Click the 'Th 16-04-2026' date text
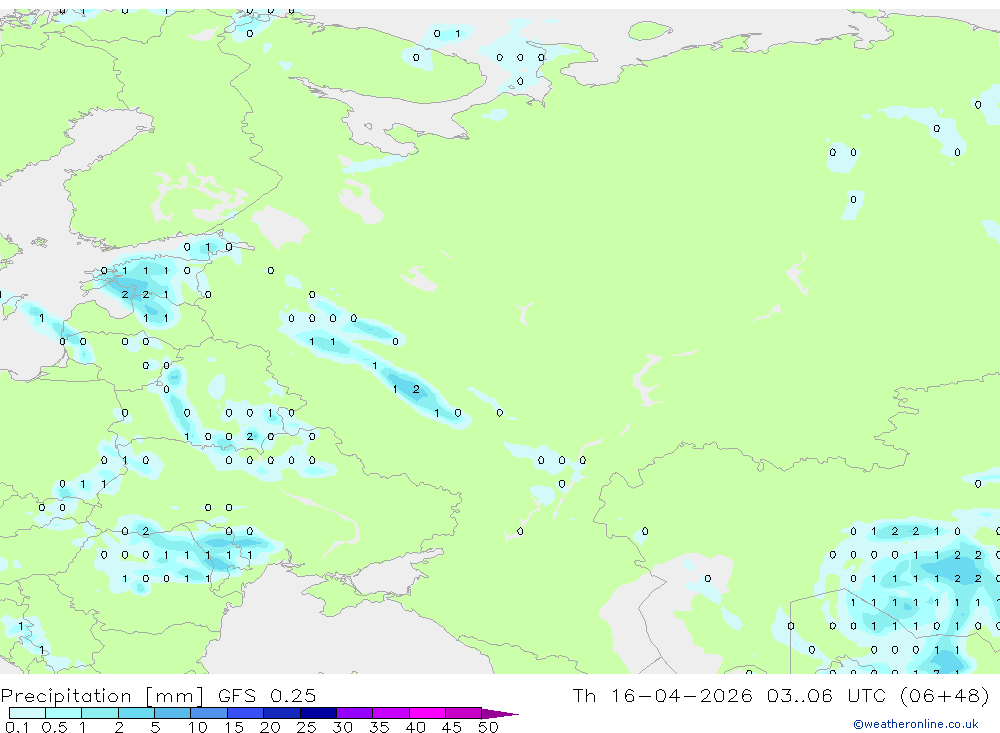The width and height of the screenshot is (1000, 733). tap(662, 695)
